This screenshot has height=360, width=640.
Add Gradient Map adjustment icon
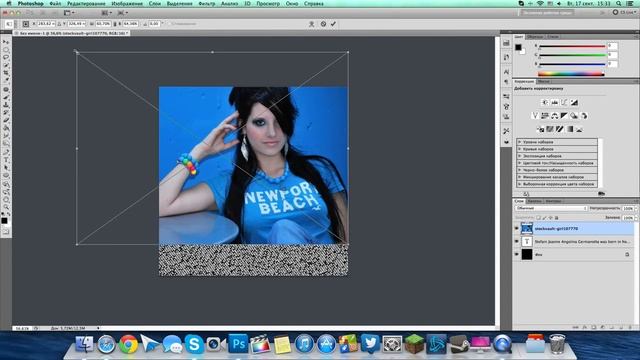click(569, 129)
